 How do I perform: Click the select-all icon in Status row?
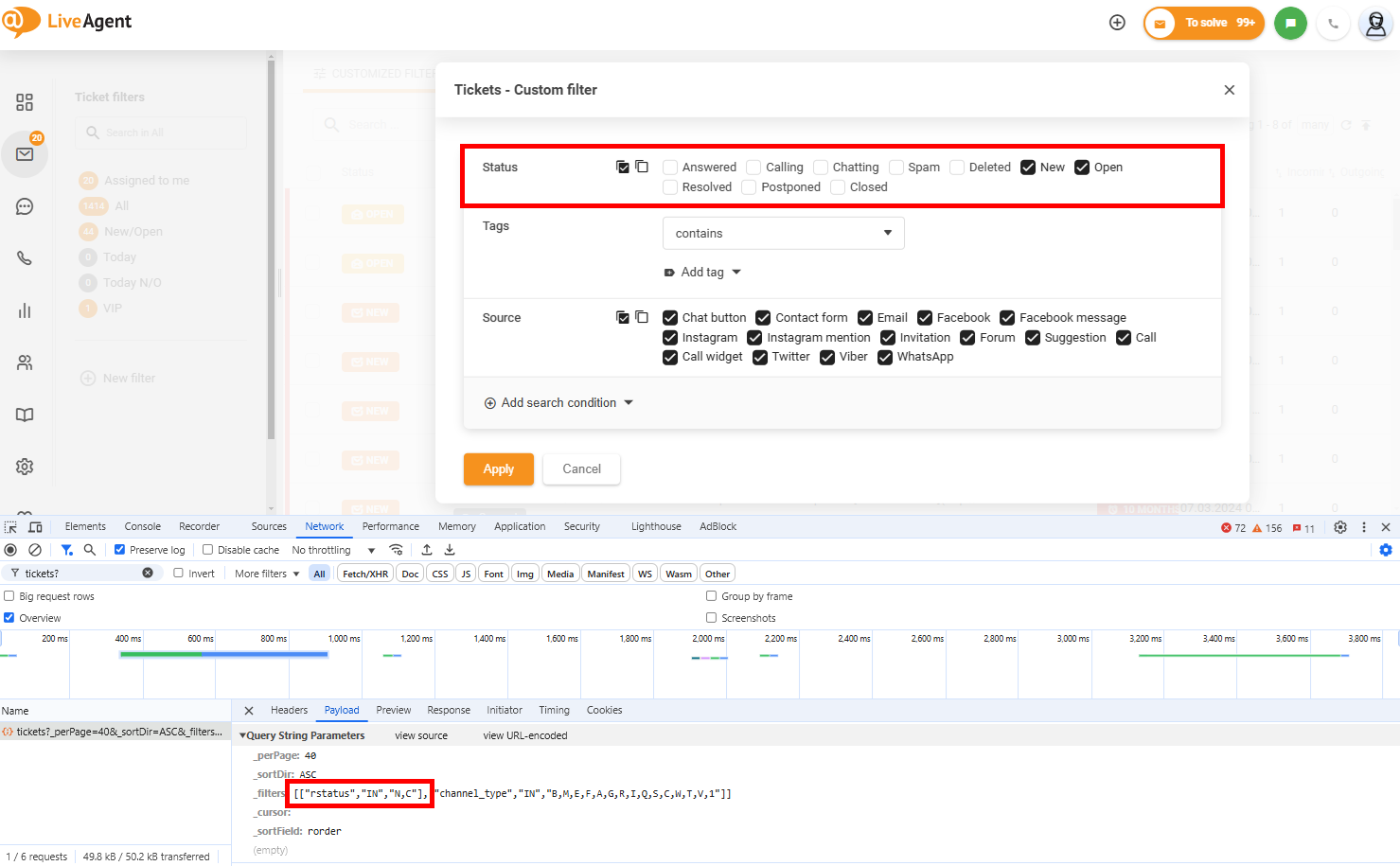pyautogui.click(x=622, y=167)
